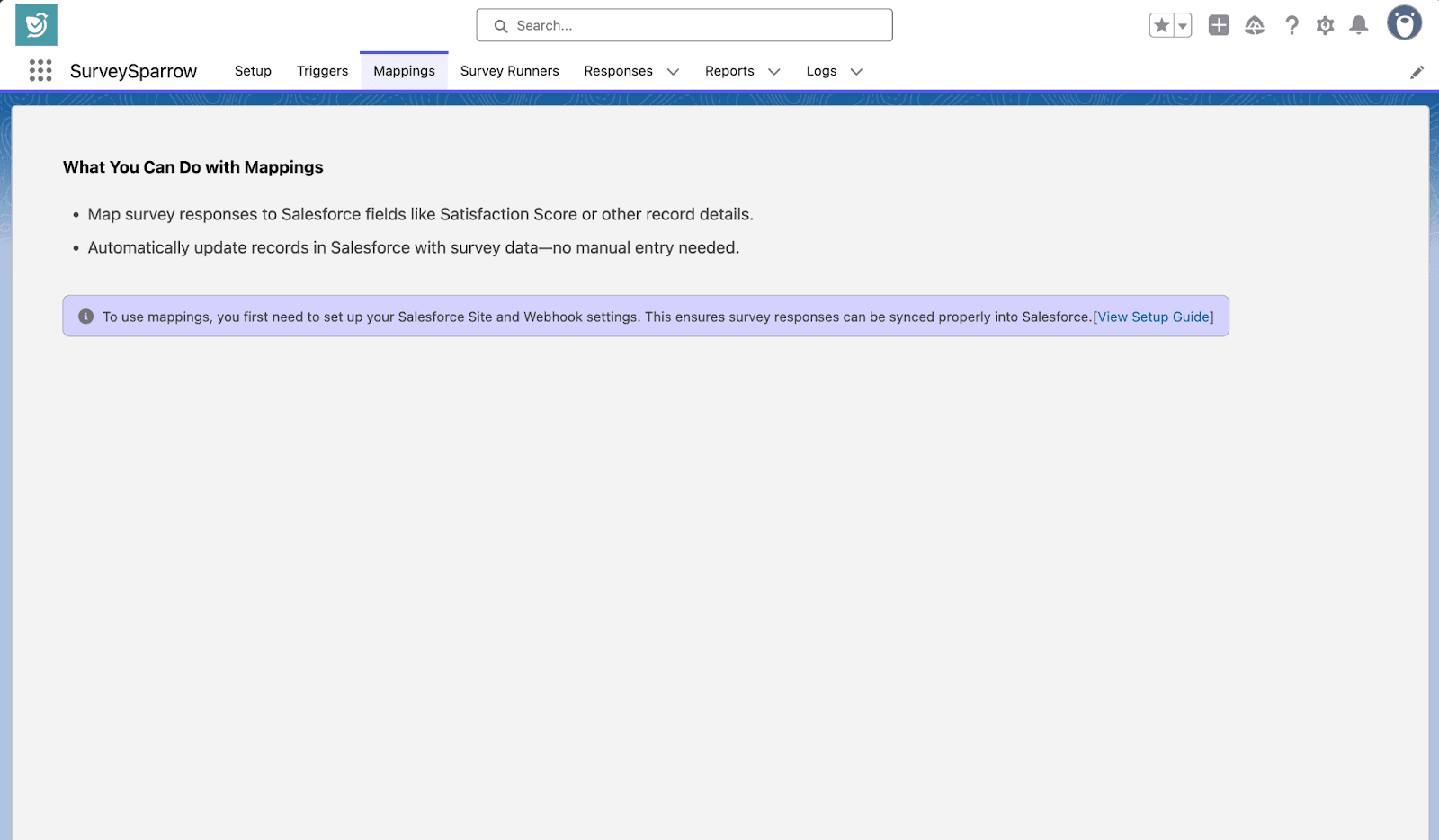Click the info icon in the banner
The height and width of the screenshot is (840, 1439).
(86, 317)
